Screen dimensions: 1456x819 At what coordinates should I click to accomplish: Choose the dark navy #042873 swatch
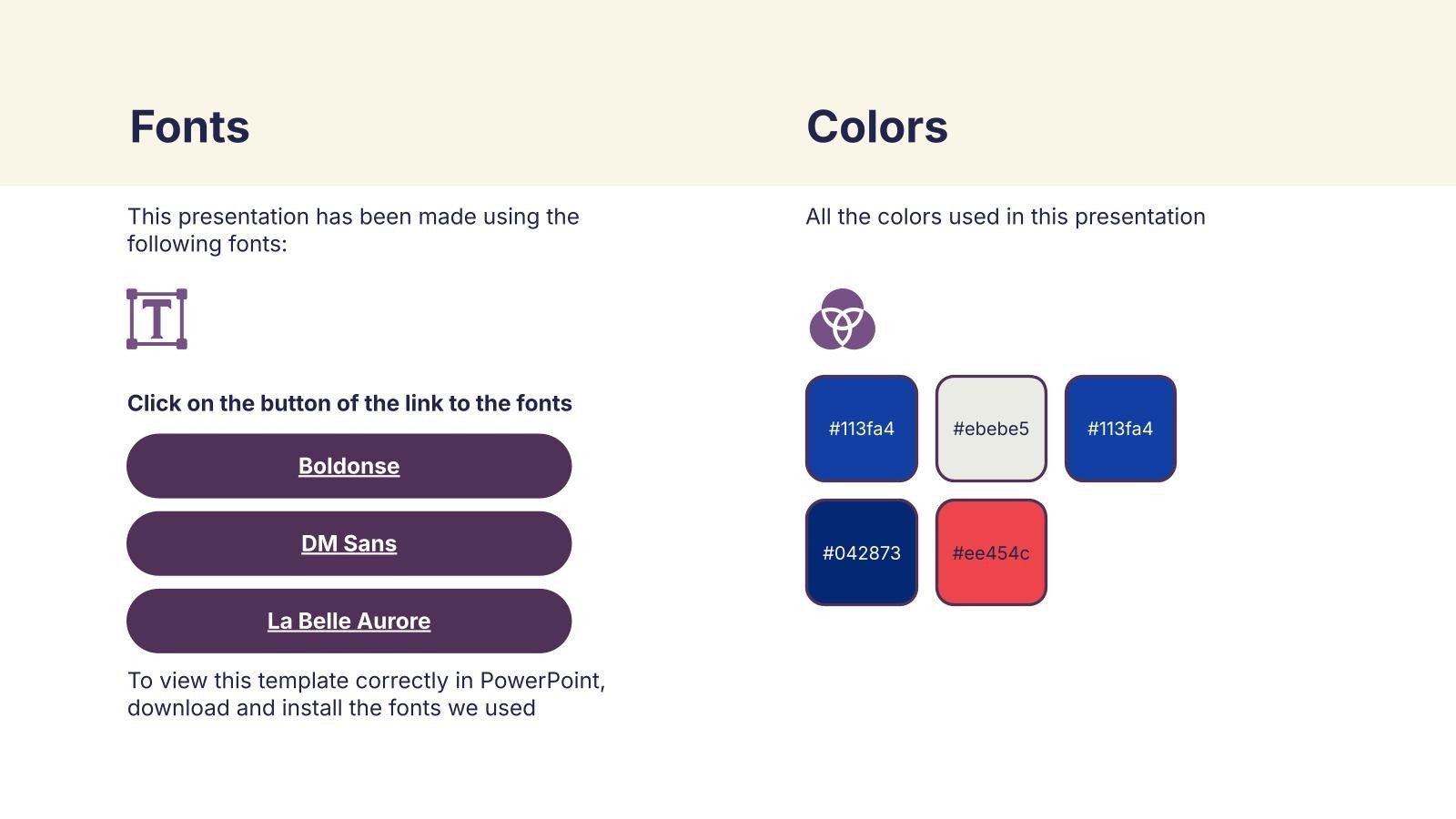click(861, 552)
